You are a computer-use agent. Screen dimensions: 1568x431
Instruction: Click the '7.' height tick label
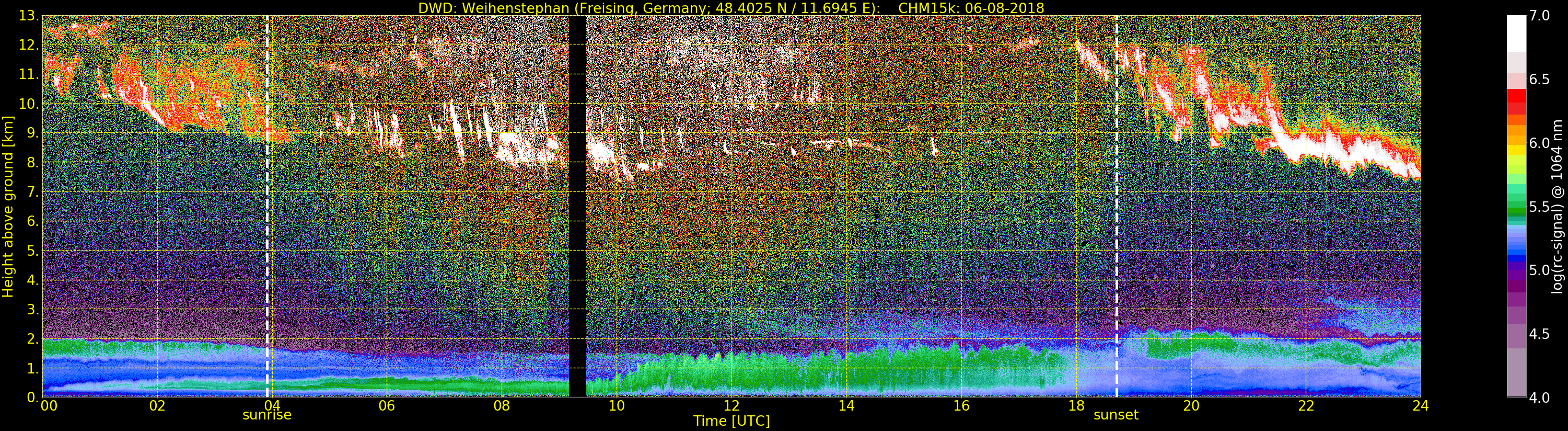click(x=33, y=192)
